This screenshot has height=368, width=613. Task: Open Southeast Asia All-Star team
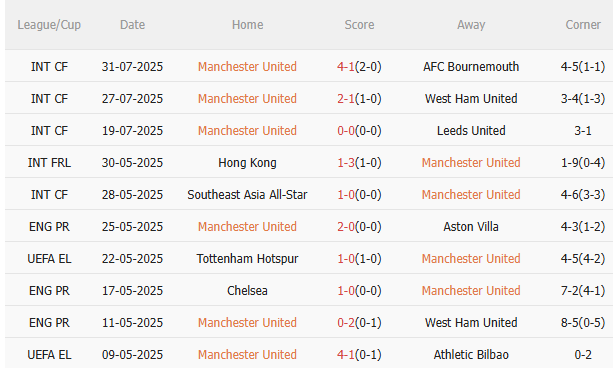(247, 195)
